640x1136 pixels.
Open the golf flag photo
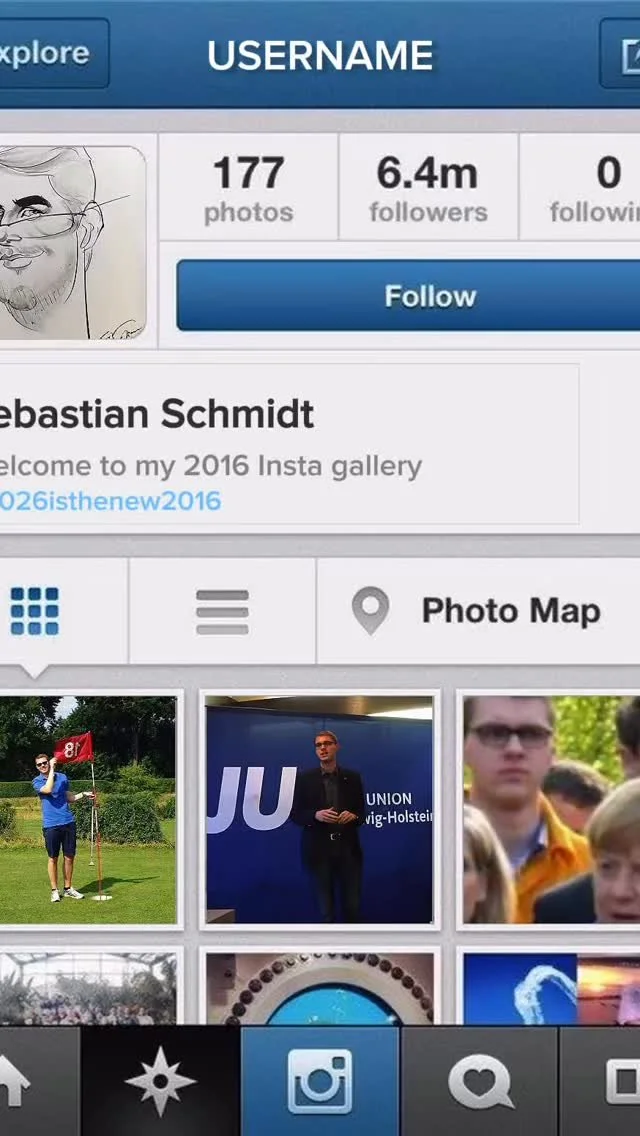click(x=87, y=809)
